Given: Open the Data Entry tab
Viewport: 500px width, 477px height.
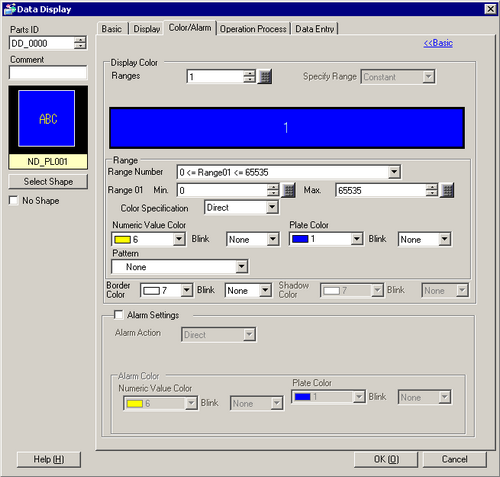Looking at the screenshot, I should point(315,29).
